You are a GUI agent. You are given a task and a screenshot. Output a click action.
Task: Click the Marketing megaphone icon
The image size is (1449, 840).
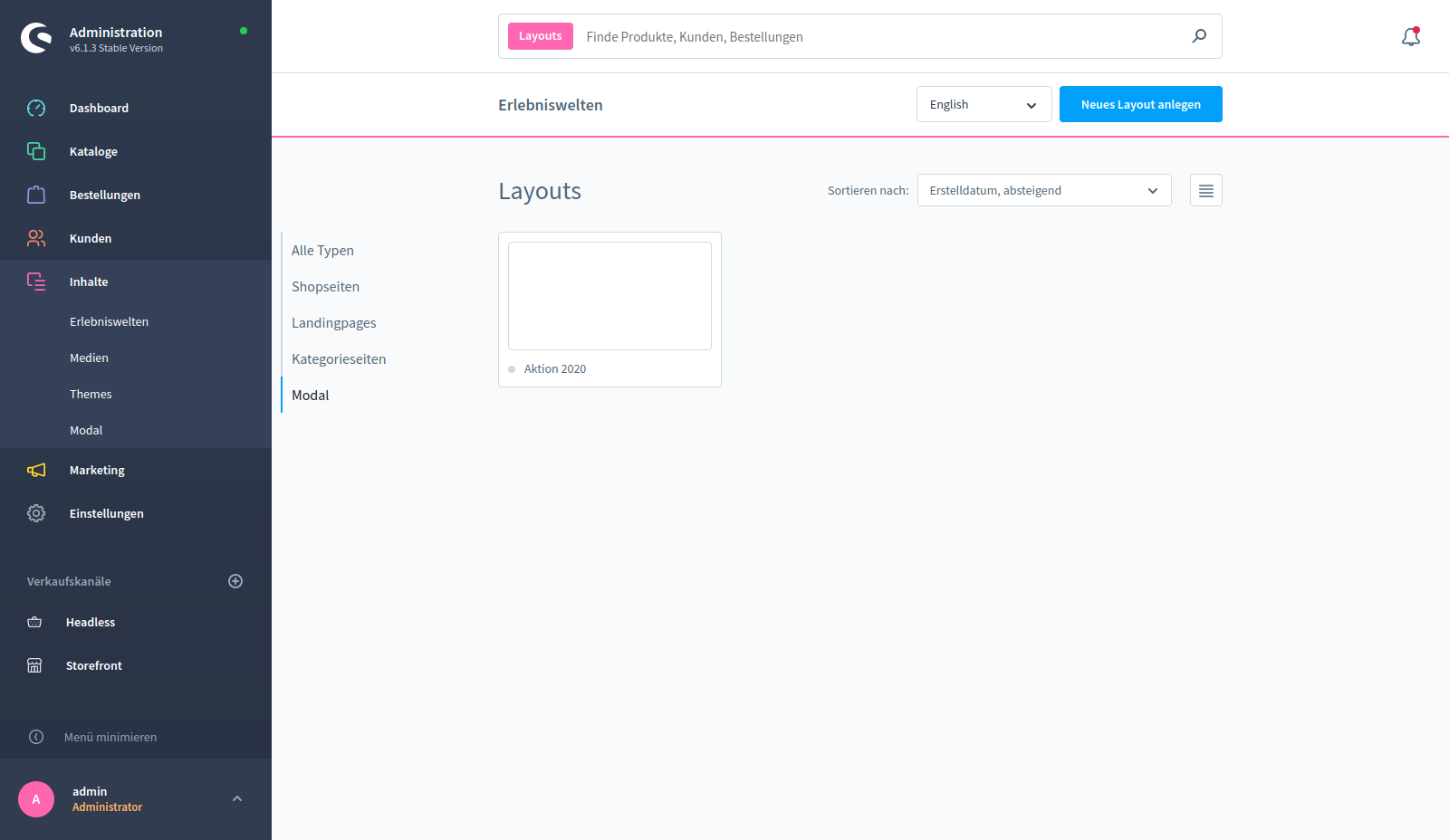tap(36, 470)
